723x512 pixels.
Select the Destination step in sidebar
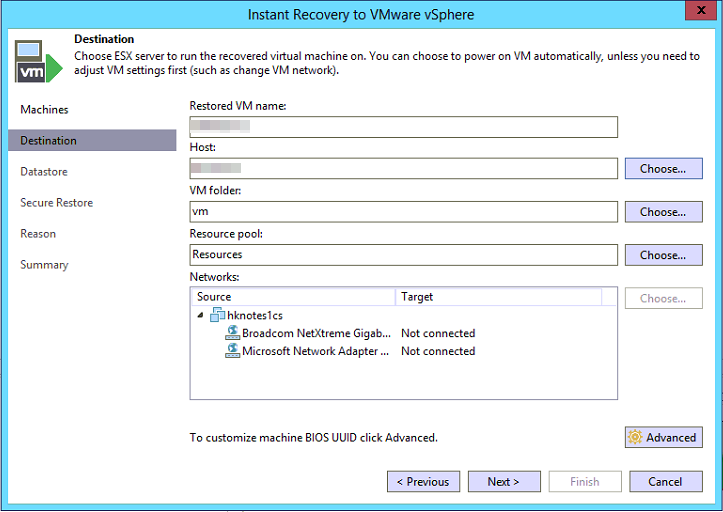pyautogui.click(x=48, y=140)
